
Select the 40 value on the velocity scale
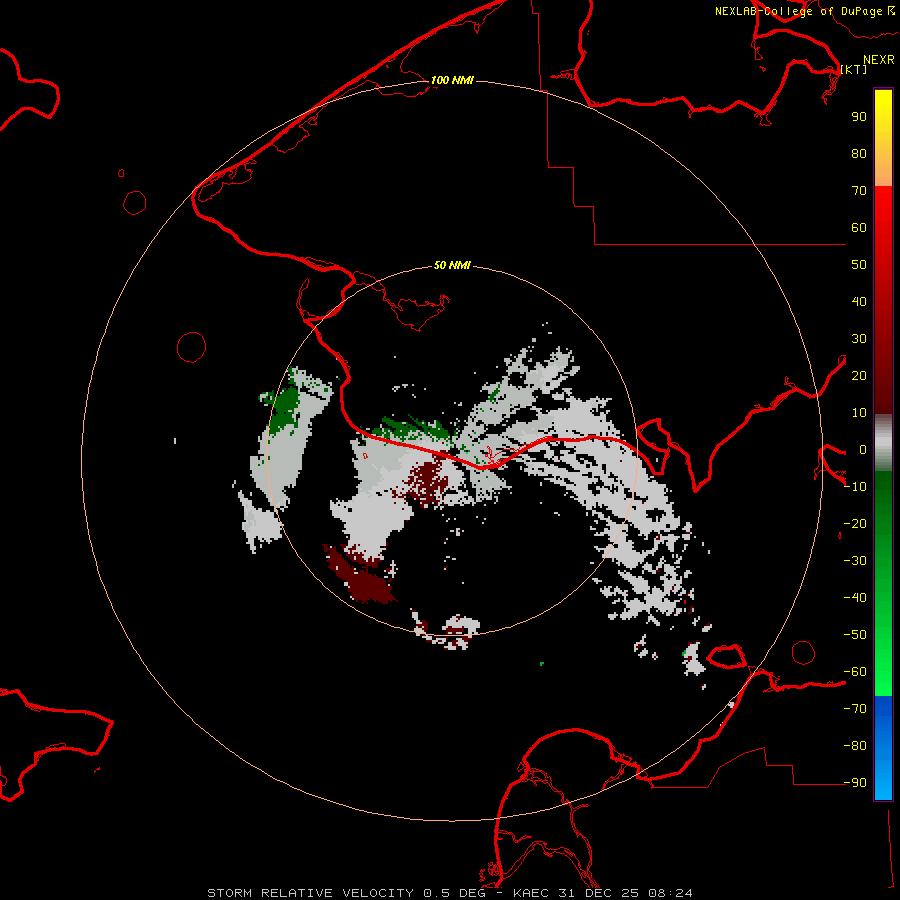pyautogui.click(x=859, y=302)
